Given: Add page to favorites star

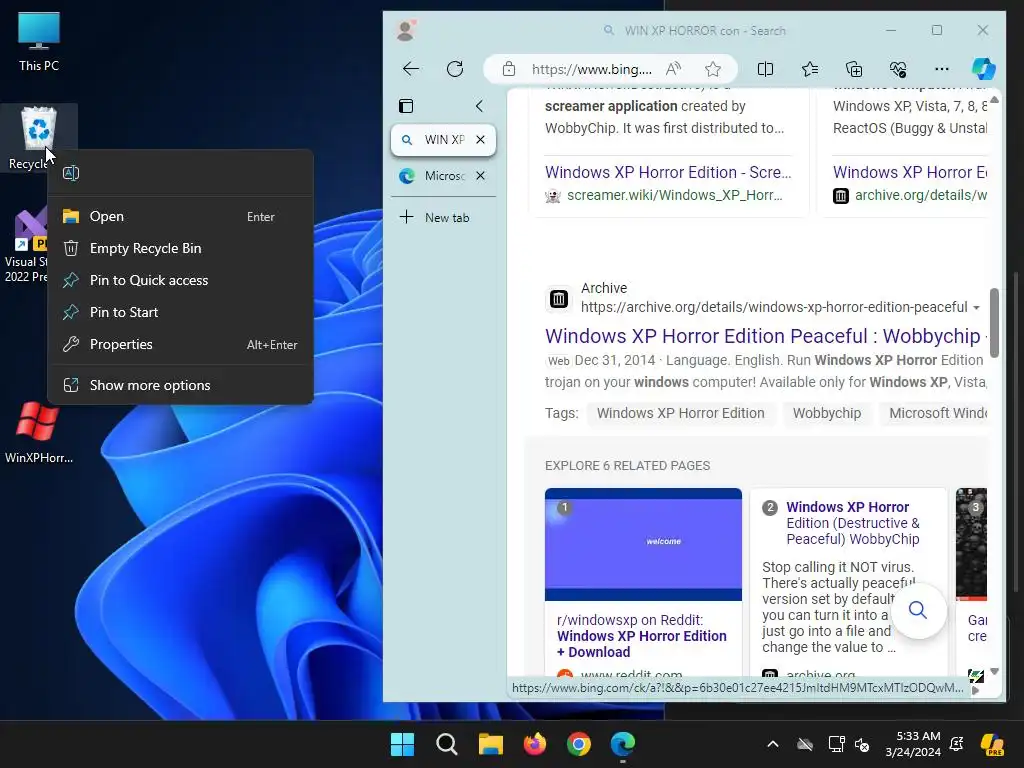Looking at the screenshot, I should pos(712,69).
